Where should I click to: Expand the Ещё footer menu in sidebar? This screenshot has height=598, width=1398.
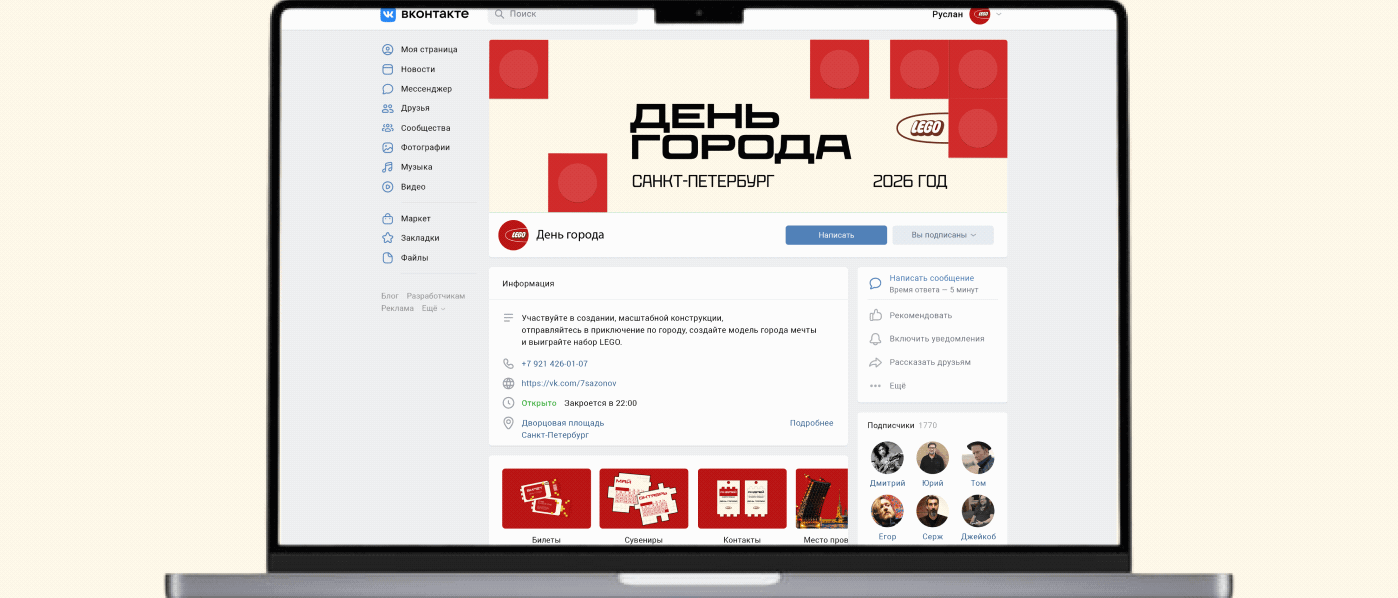(x=433, y=309)
